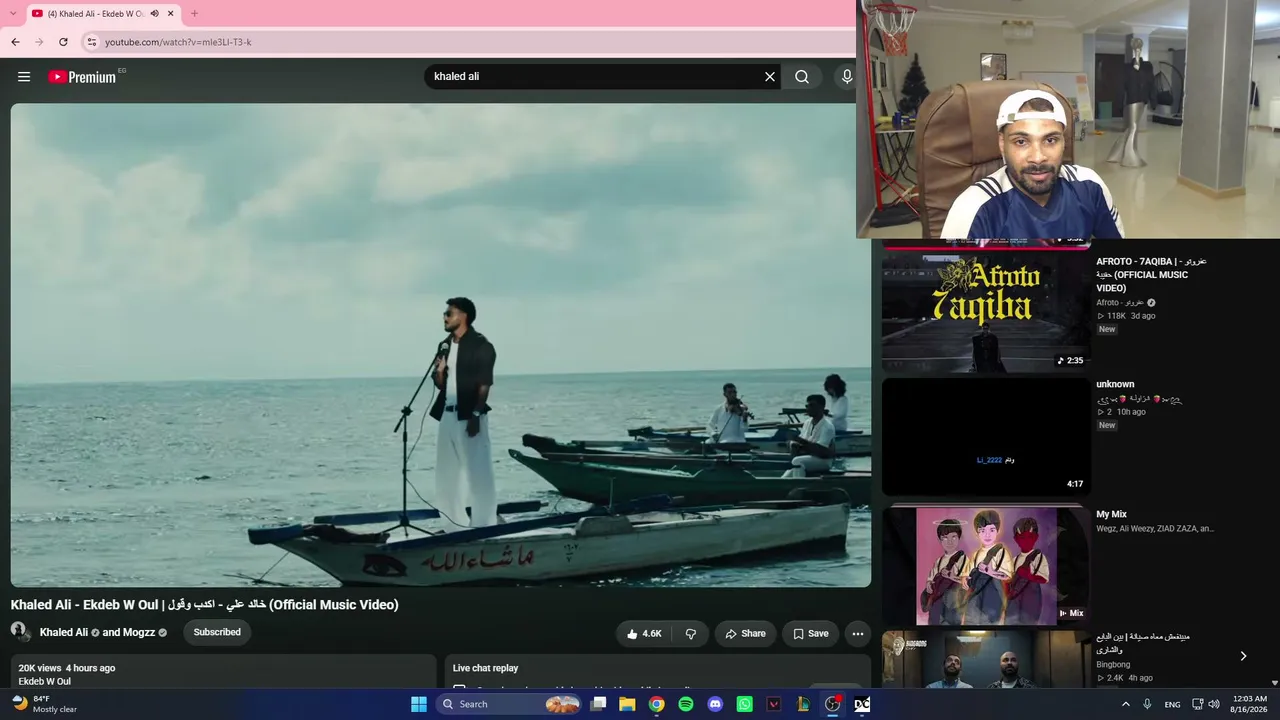Go to YouTube Premium home logo

click(x=82, y=77)
